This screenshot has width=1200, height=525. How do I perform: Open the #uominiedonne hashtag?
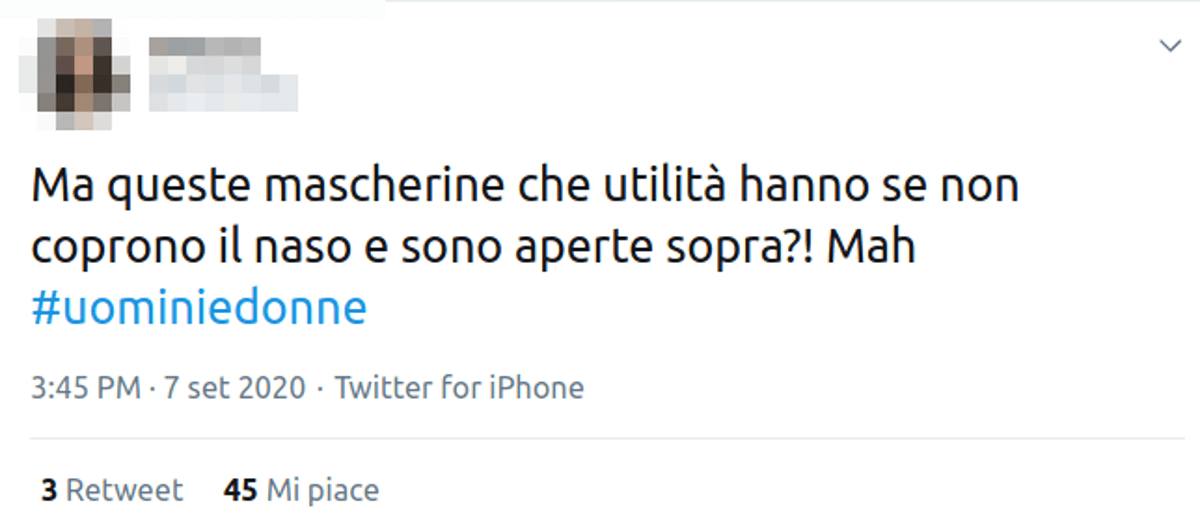point(199,310)
